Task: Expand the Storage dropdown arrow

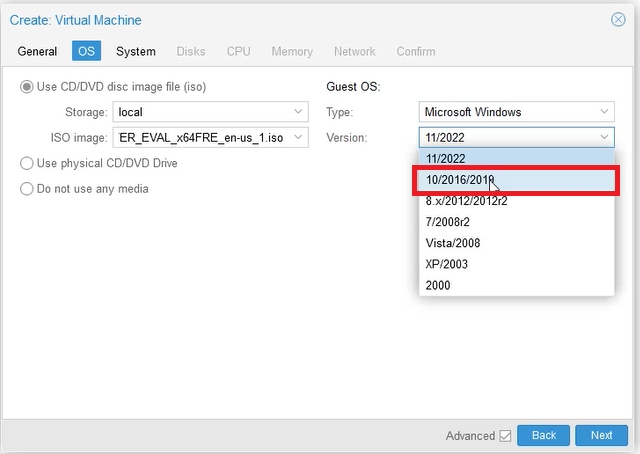Action: pos(298,112)
